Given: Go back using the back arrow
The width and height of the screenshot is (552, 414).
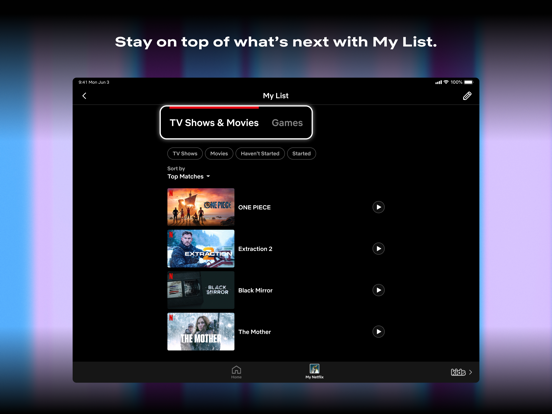Looking at the screenshot, I should pyautogui.click(x=84, y=96).
